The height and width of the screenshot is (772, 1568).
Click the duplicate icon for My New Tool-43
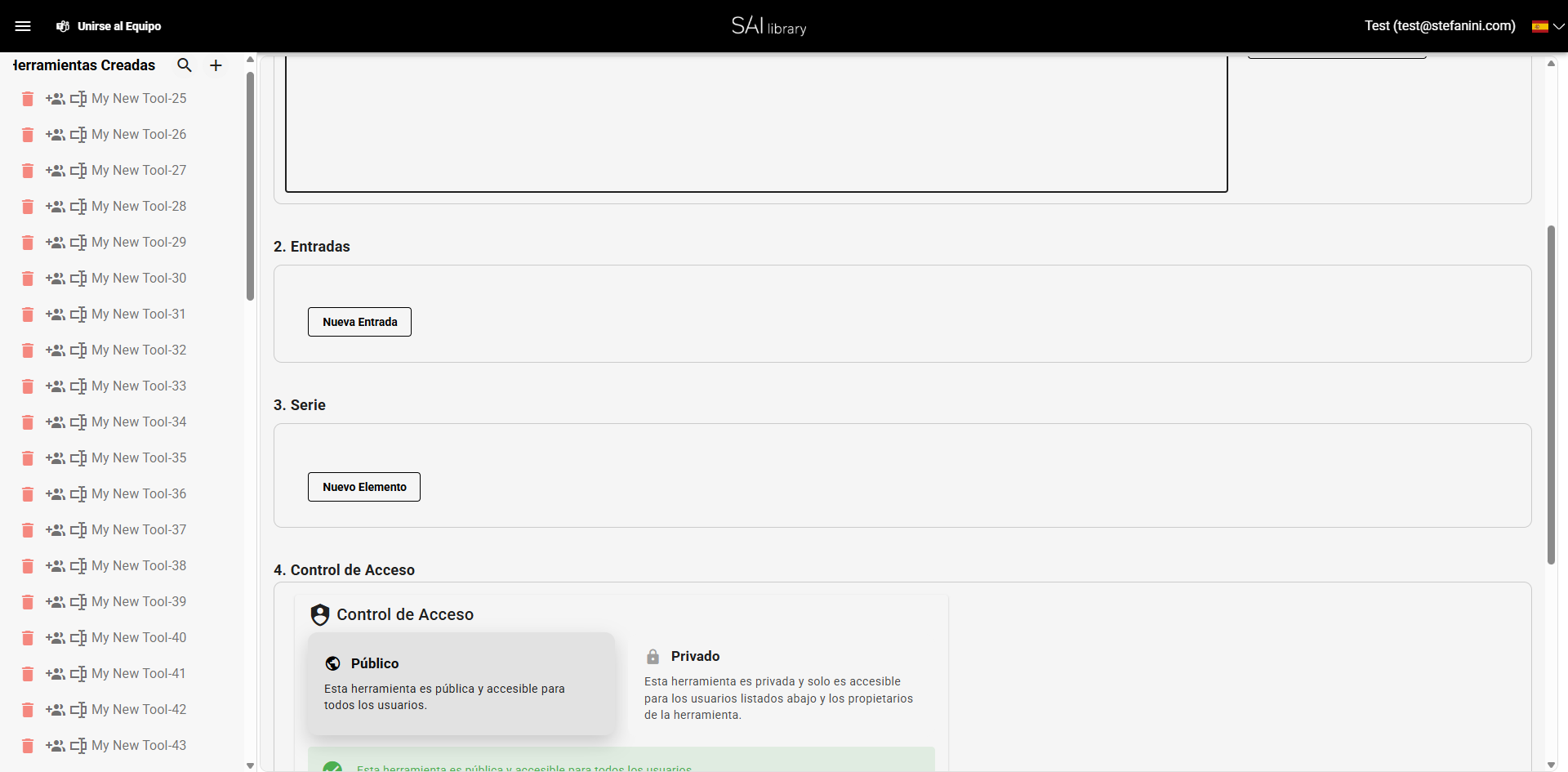(x=78, y=746)
